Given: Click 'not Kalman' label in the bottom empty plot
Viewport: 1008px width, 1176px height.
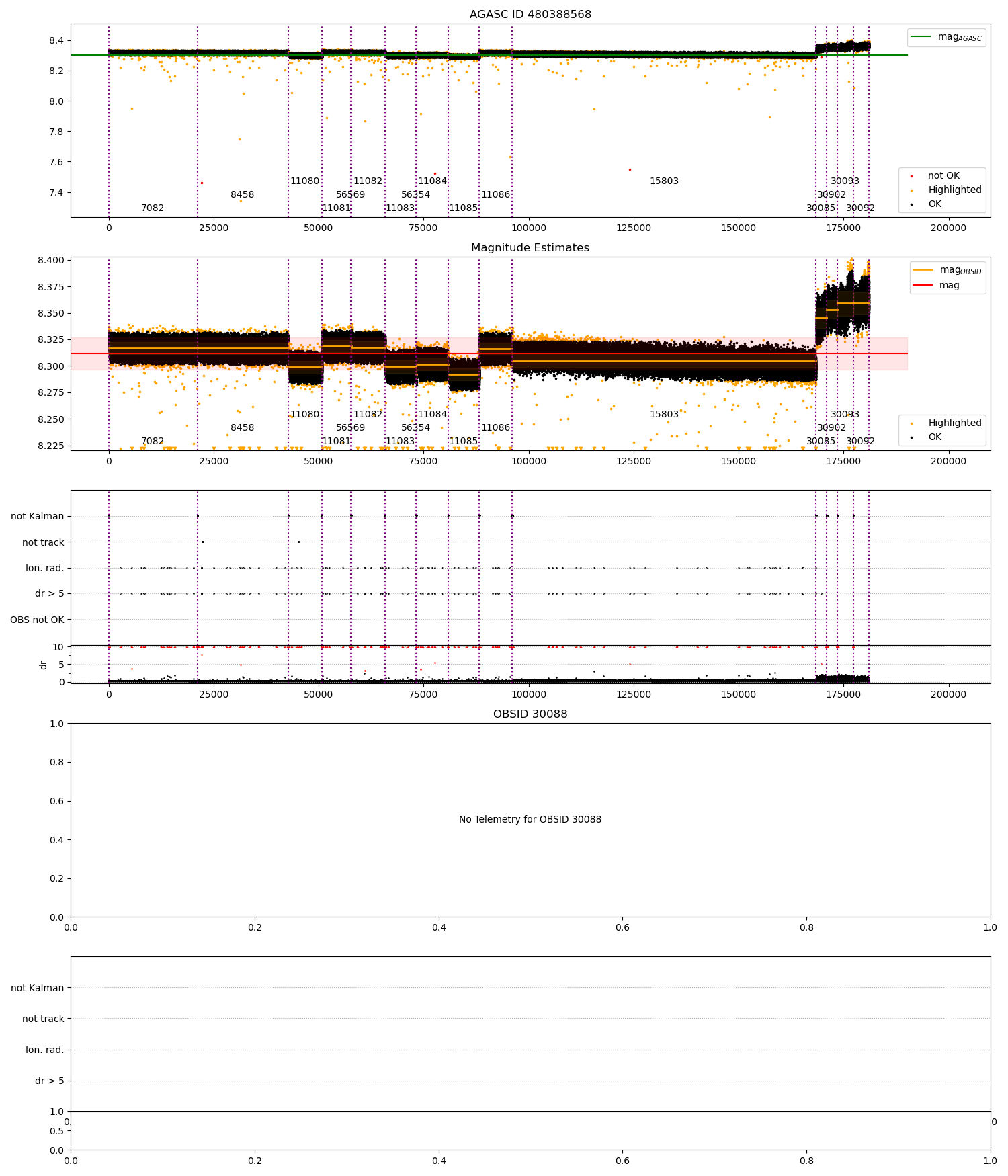Looking at the screenshot, I should point(38,988).
